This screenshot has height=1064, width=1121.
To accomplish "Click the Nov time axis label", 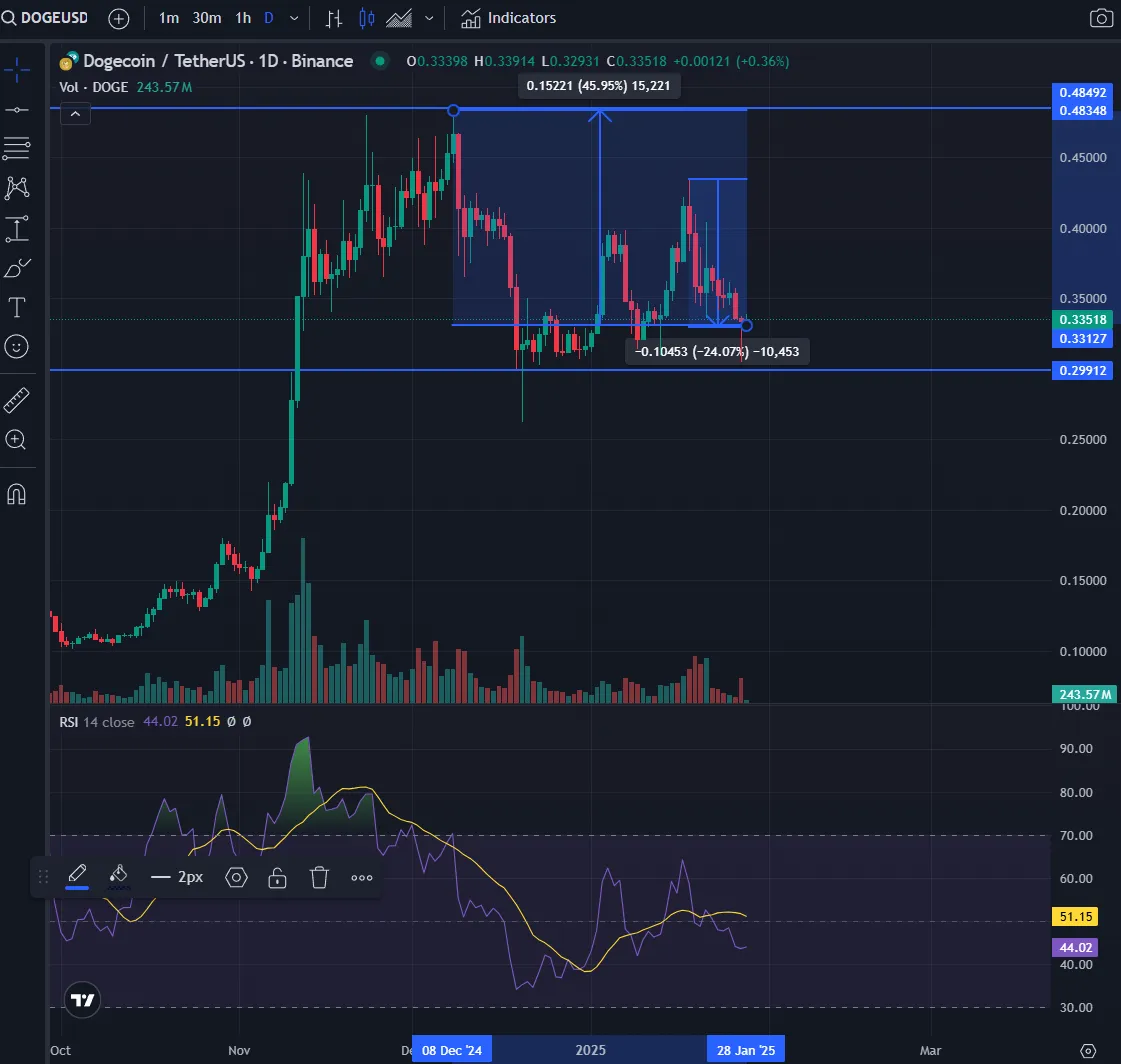I will [x=239, y=1050].
